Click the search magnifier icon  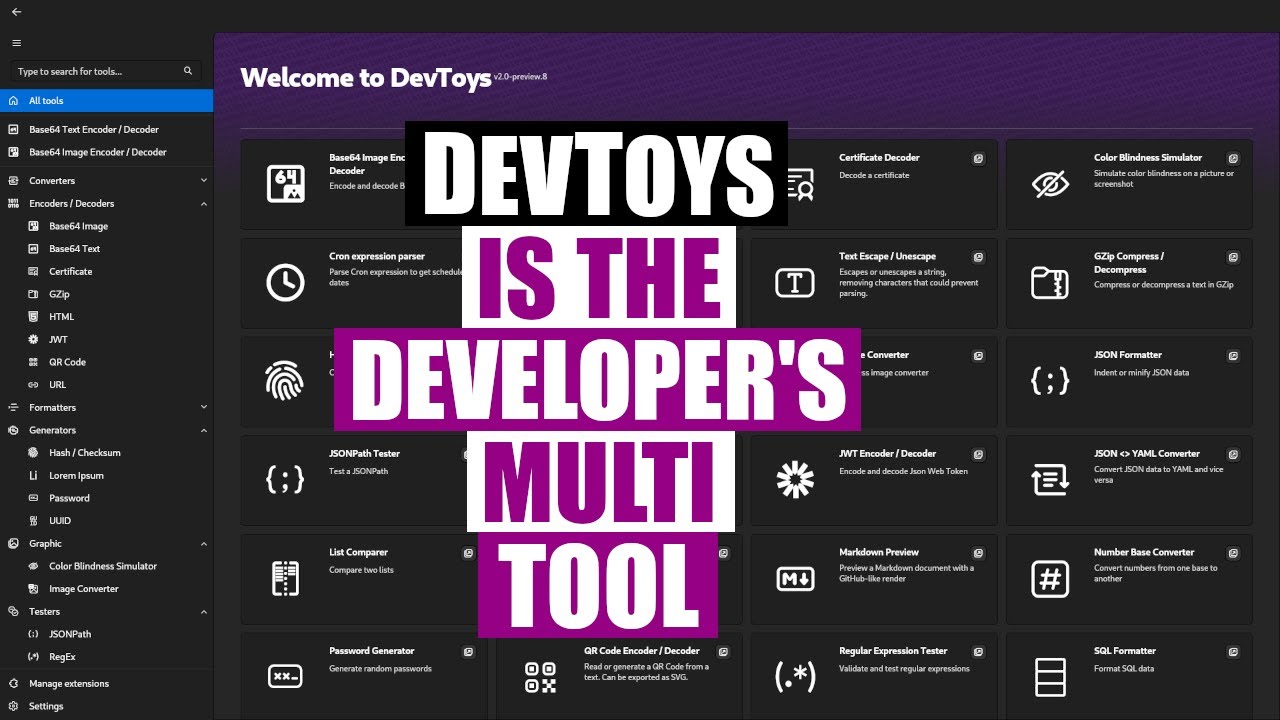pos(188,71)
